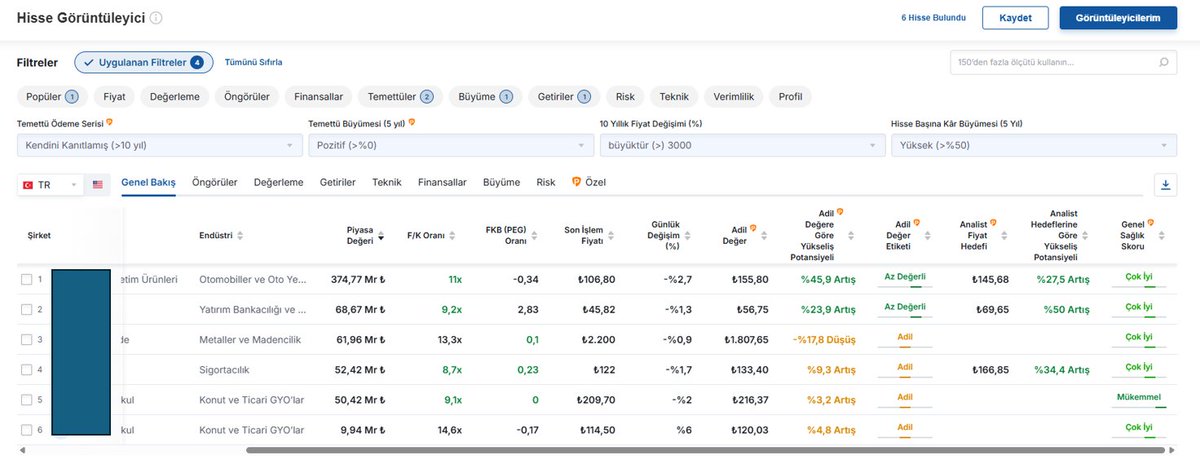
Task: Click the Uygulanan Filtreler pill
Action: click(x=143, y=62)
